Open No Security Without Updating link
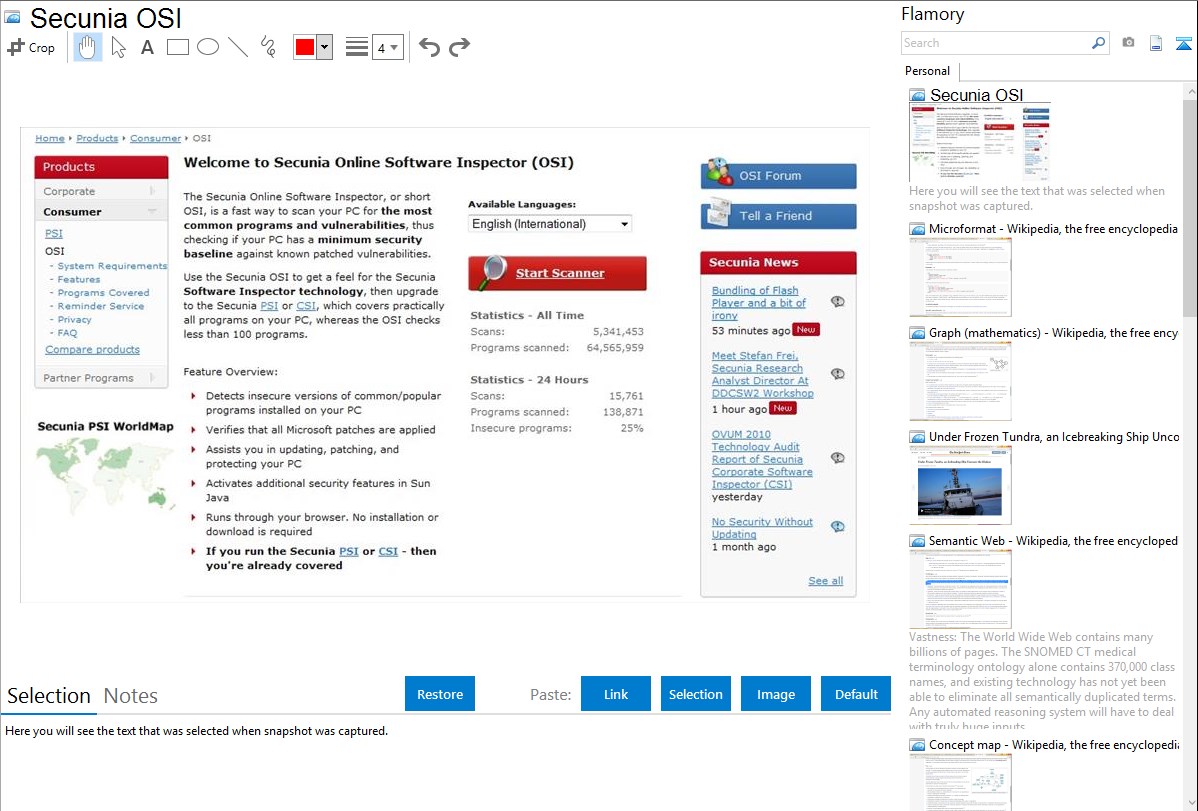Screen dimensions: 1198x811 [762, 527]
